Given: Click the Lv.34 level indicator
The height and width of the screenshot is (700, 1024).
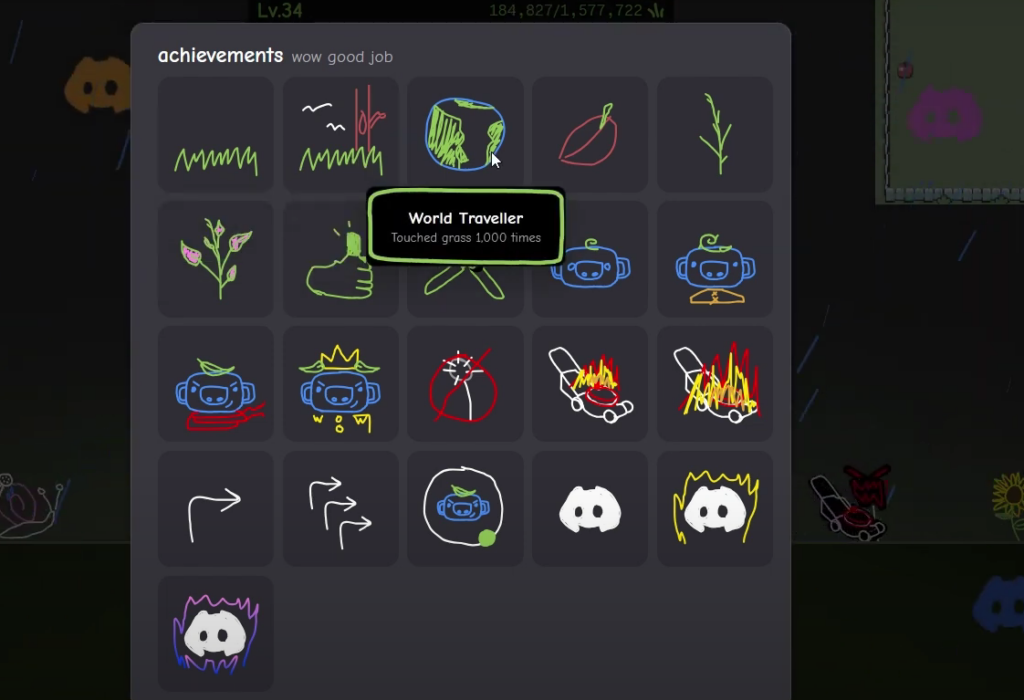Looking at the screenshot, I should tap(280, 10).
